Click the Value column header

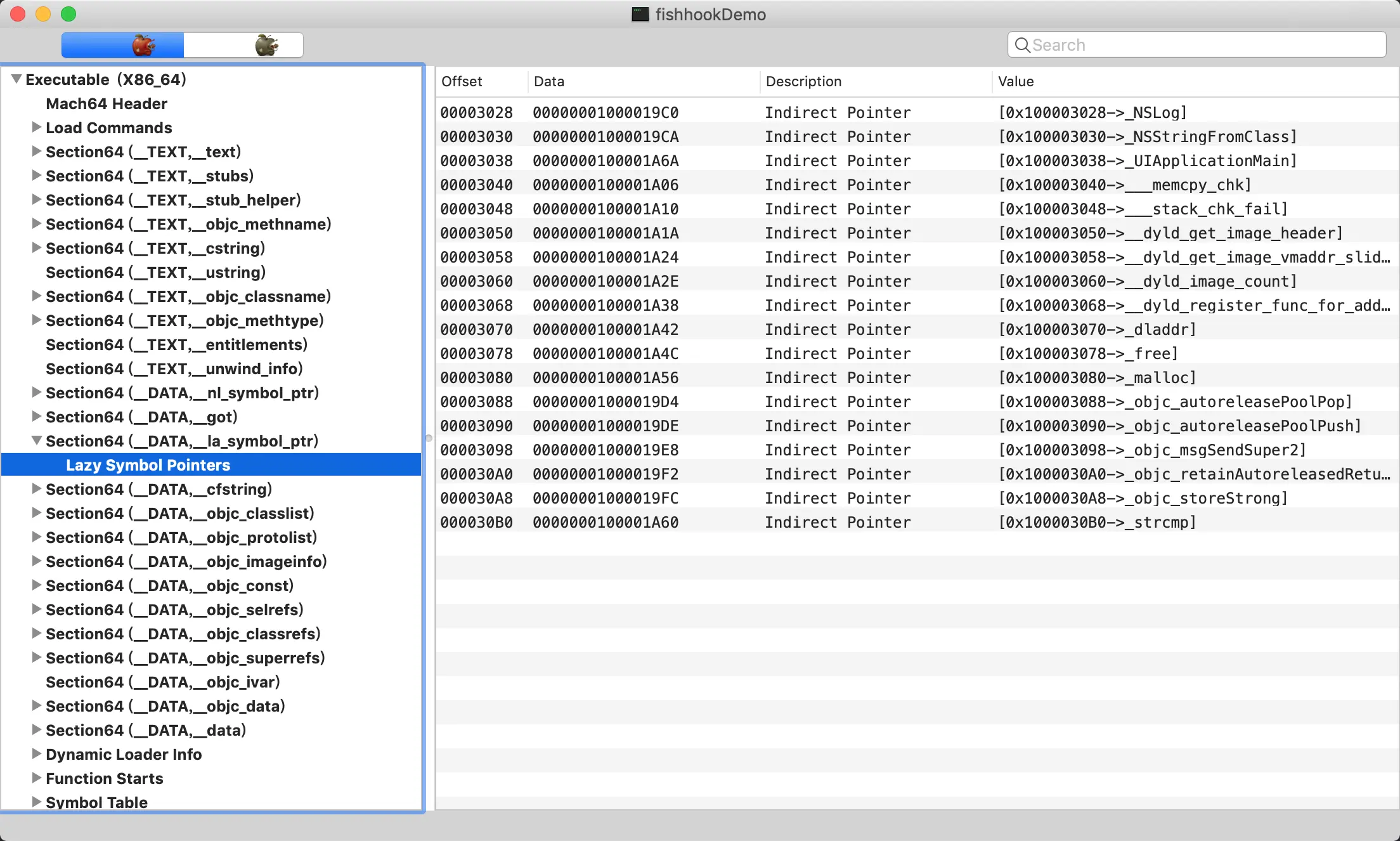[x=1016, y=81]
